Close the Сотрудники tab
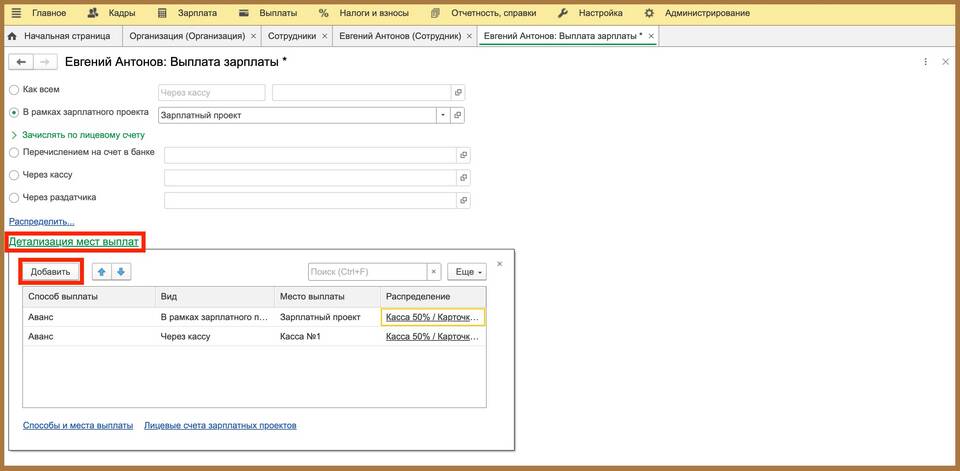Screen dimensions: 960x471 click(324, 36)
